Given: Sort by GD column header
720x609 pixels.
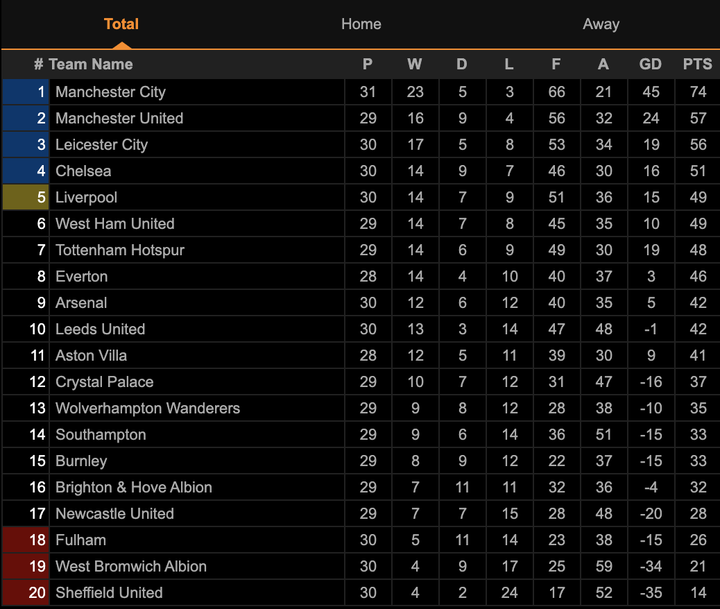Looking at the screenshot, I should [x=650, y=64].
